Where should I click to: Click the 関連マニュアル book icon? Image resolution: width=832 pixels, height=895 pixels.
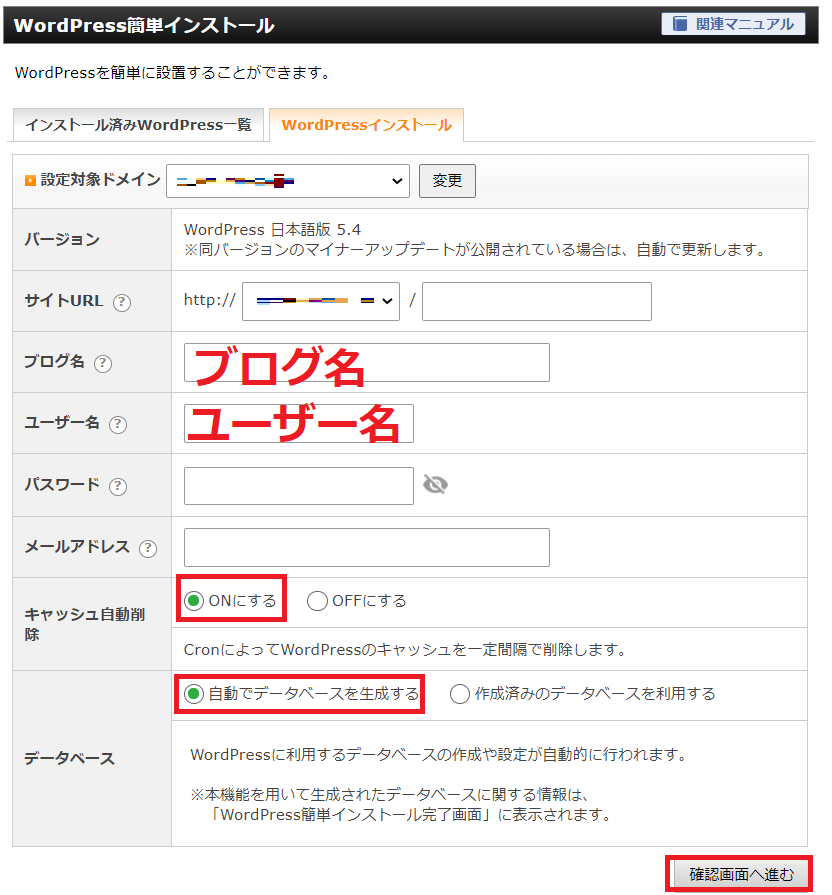(679, 24)
